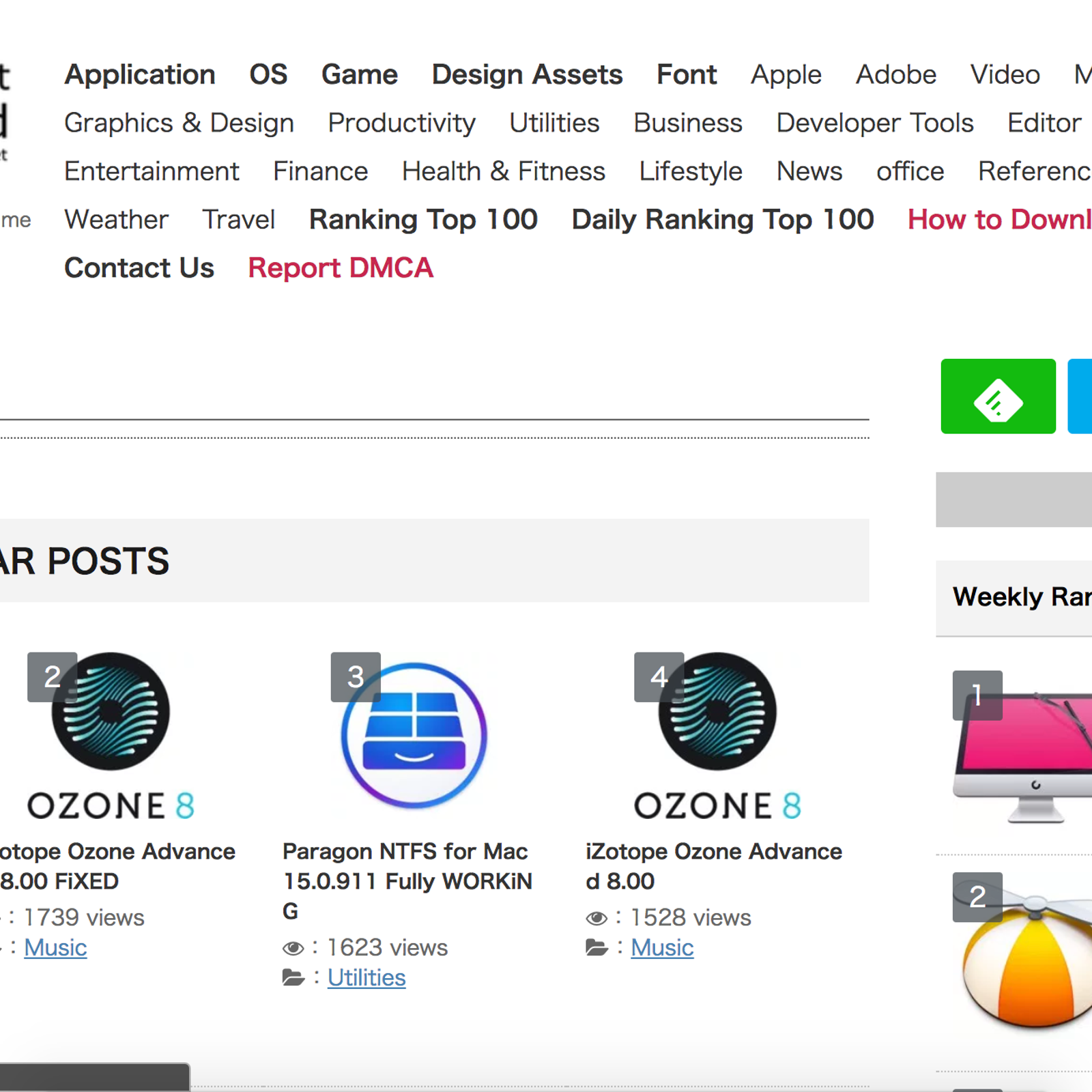
Task: Open iZotope Ozone Advanced 8.00 FiXED post
Action: (117, 866)
